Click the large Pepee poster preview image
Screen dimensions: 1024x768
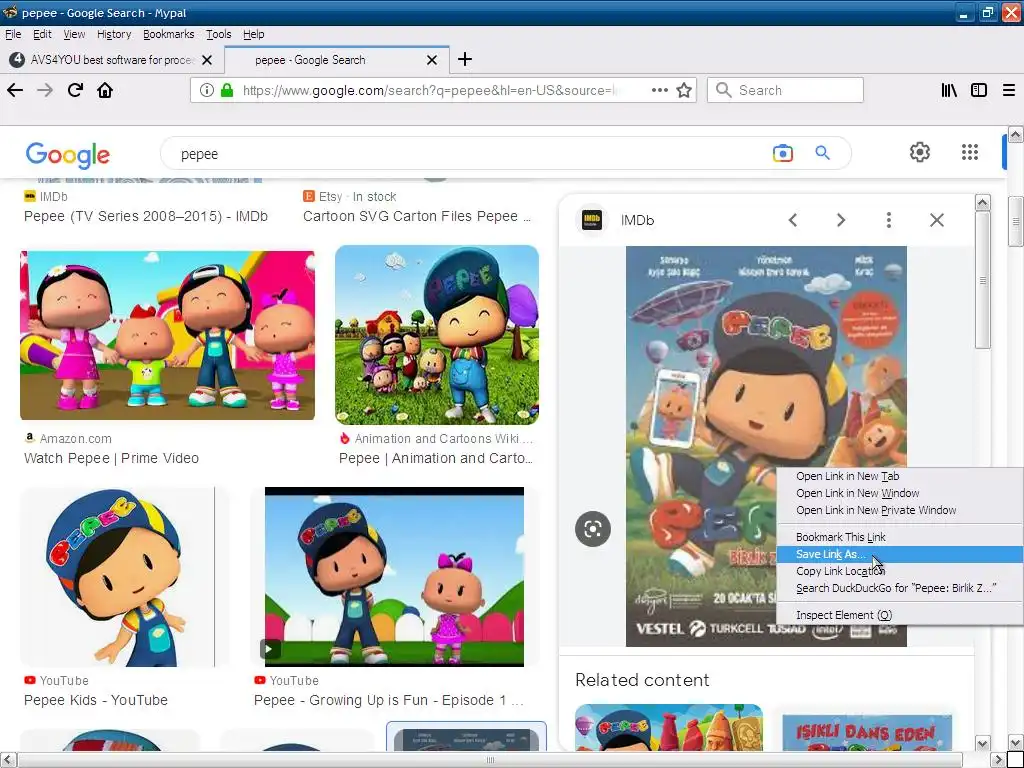766,446
